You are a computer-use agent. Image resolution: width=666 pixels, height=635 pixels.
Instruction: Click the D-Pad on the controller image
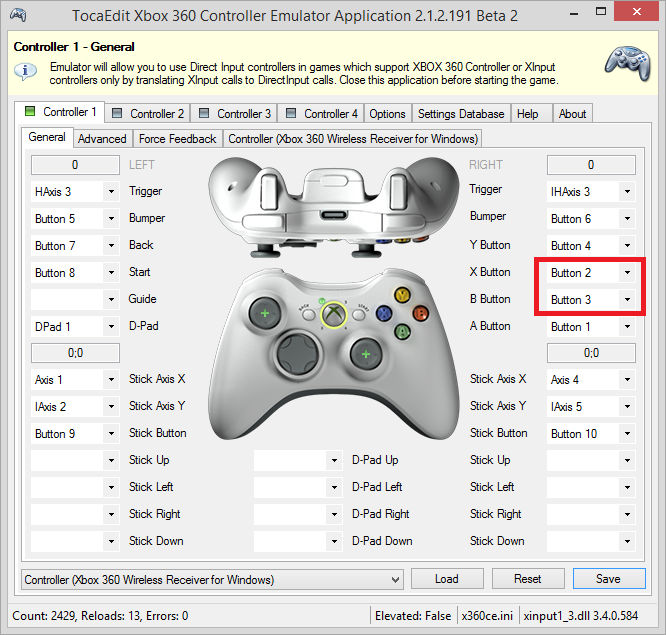(x=297, y=354)
